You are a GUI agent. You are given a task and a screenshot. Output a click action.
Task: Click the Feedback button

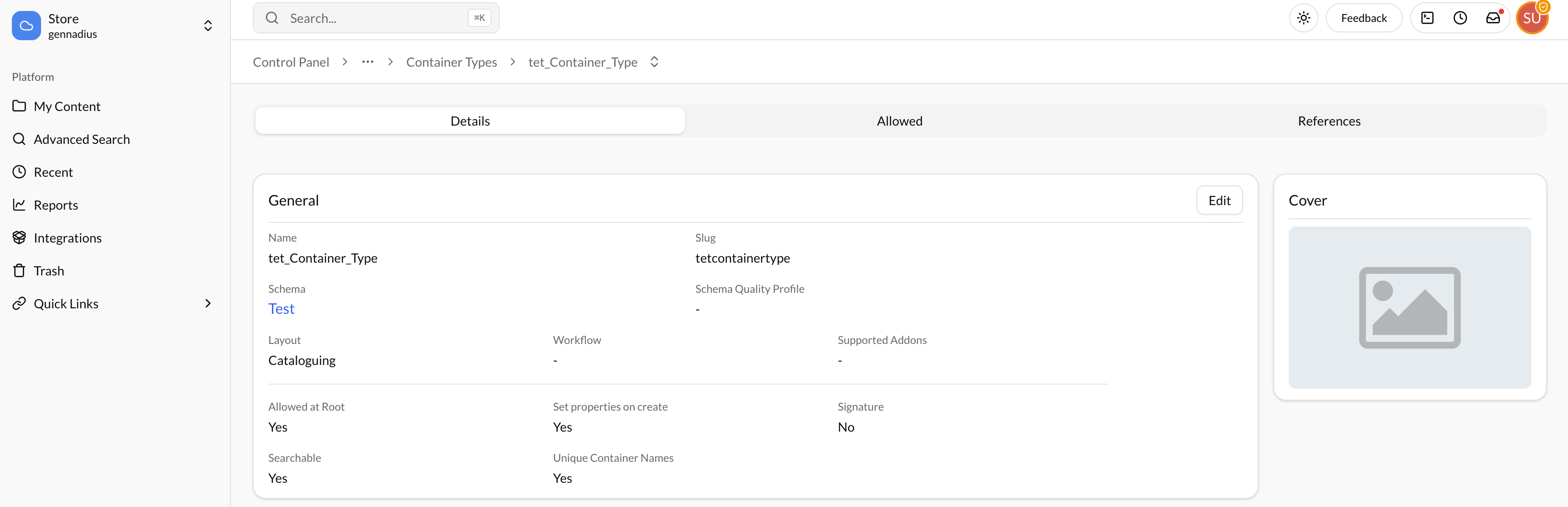[1364, 18]
